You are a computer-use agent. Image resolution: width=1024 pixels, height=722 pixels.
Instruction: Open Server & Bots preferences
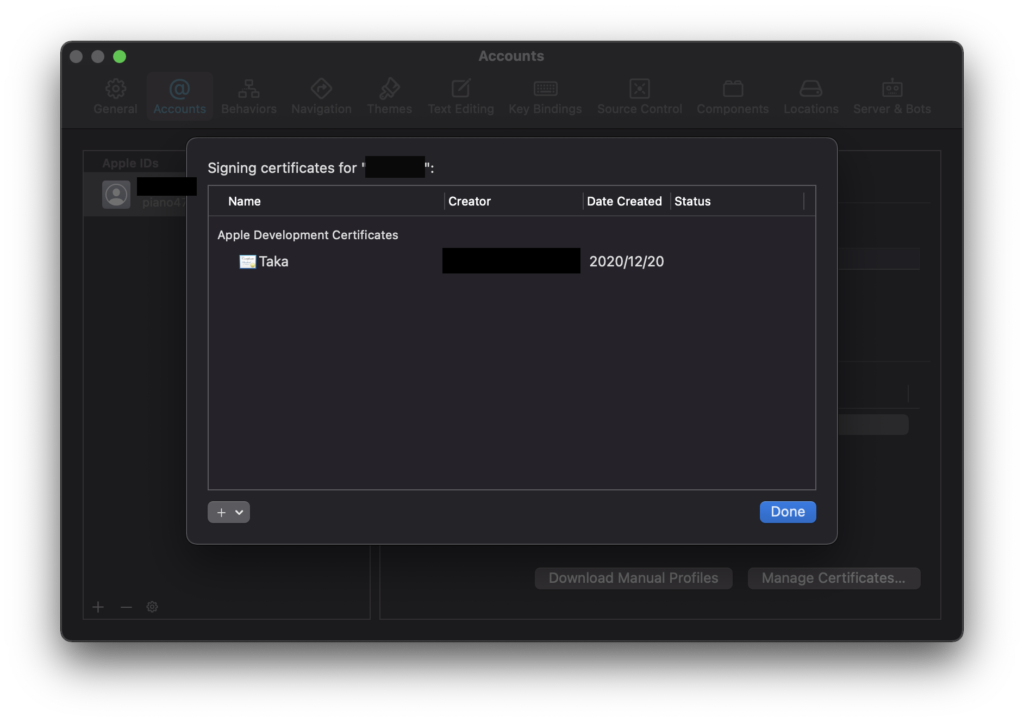892,97
